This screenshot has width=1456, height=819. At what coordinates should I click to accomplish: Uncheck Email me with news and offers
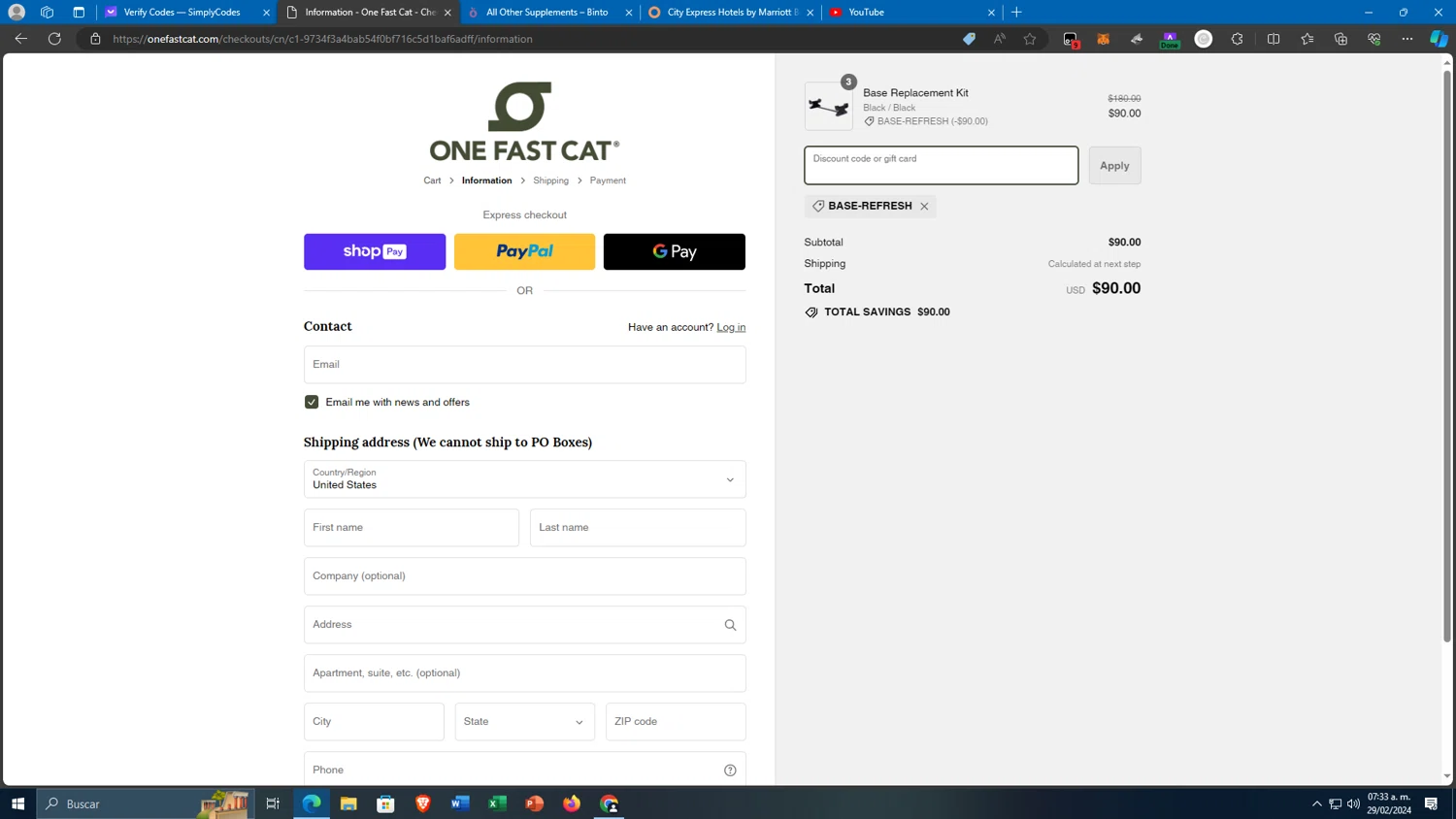312,402
